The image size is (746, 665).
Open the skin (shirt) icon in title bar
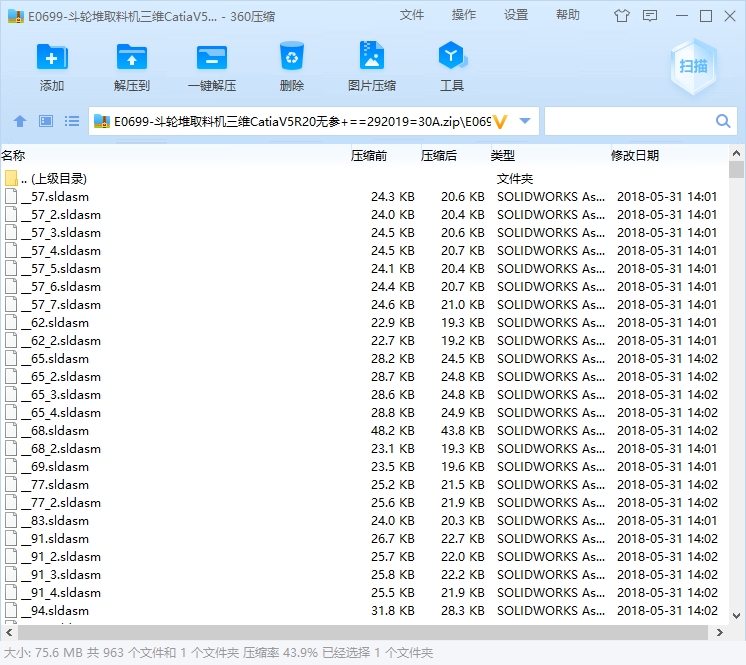(621, 16)
